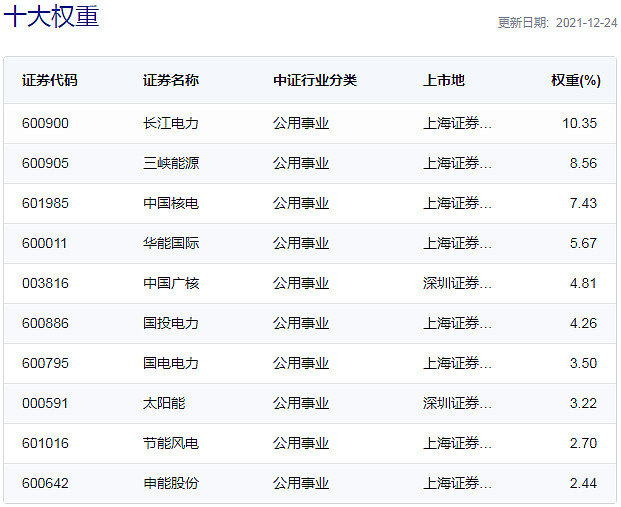Click weight value 2.44
Screen dimensions: 621x507
[x=583, y=483]
